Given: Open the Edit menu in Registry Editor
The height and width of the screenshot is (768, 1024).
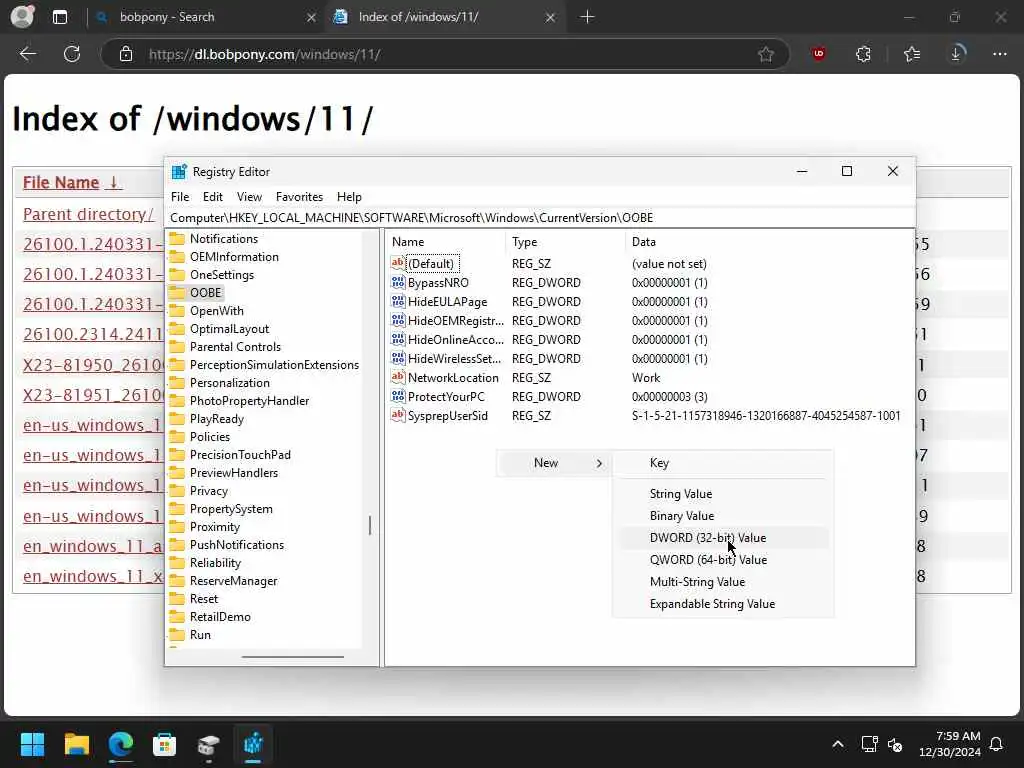Looking at the screenshot, I should pos(213,197).
